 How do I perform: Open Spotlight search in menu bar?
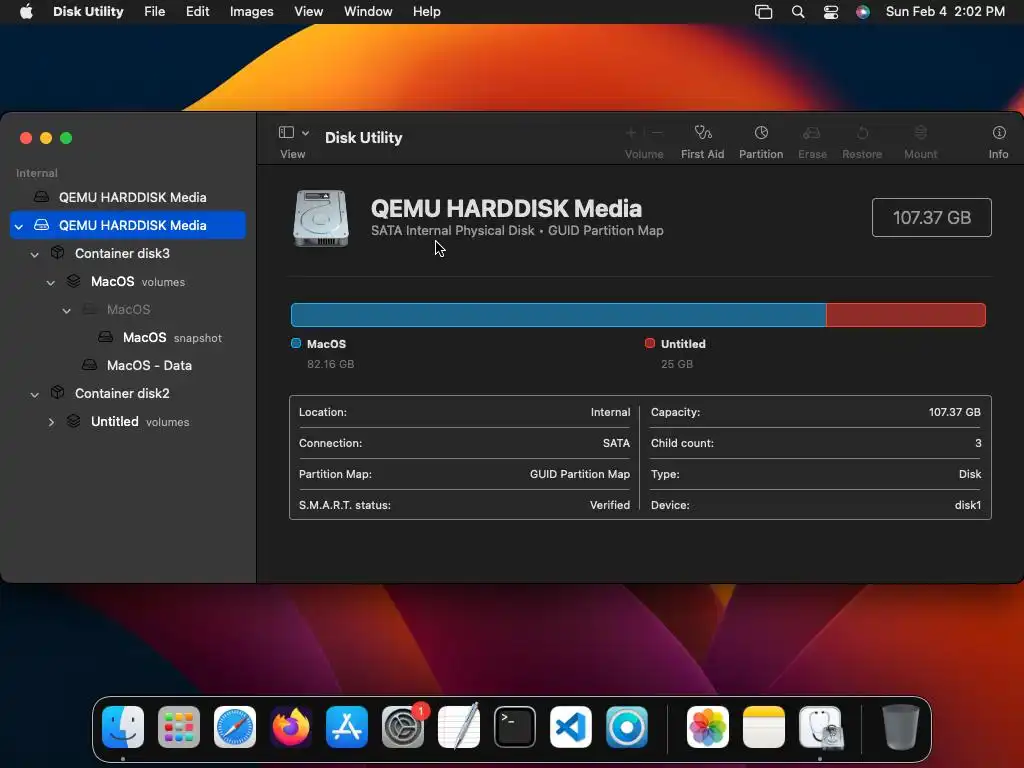[x=797, y=12]
